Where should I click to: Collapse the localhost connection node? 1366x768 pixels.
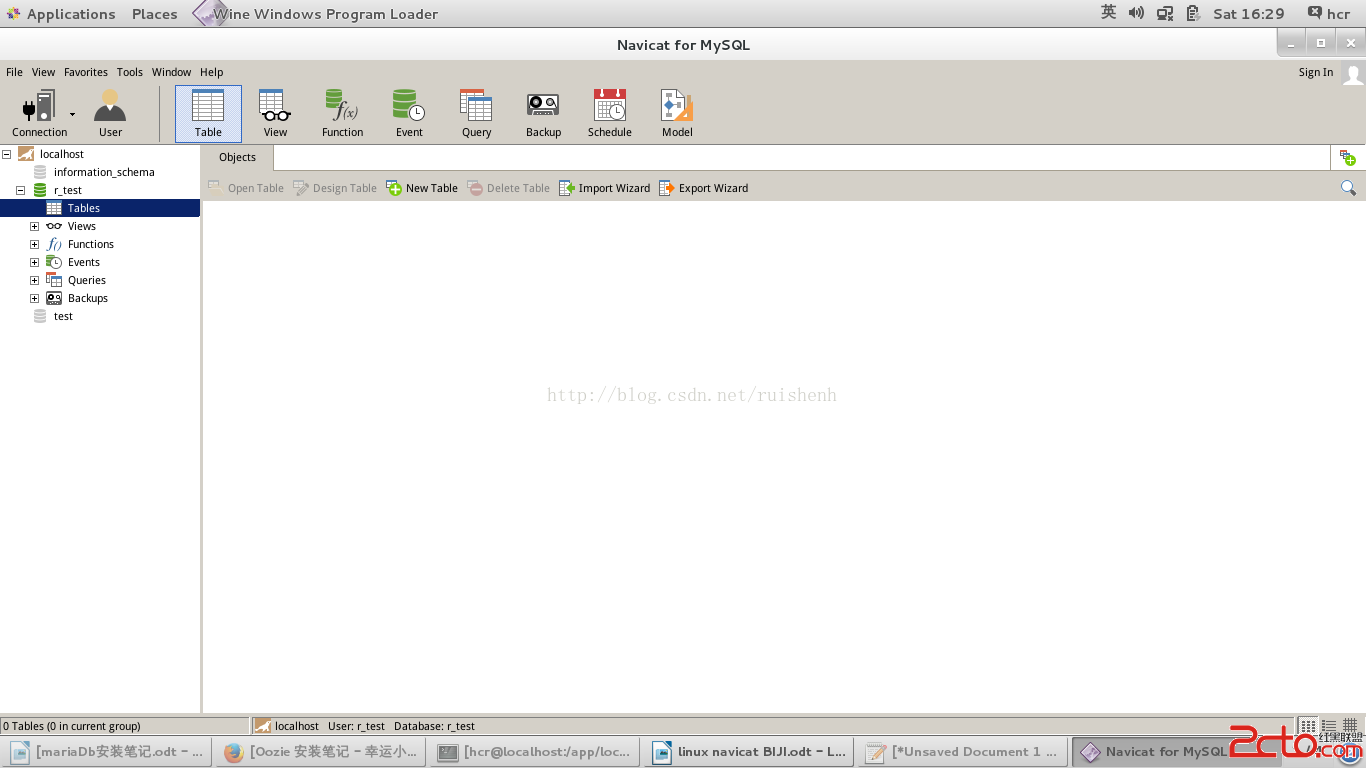(x=6, y=154)
